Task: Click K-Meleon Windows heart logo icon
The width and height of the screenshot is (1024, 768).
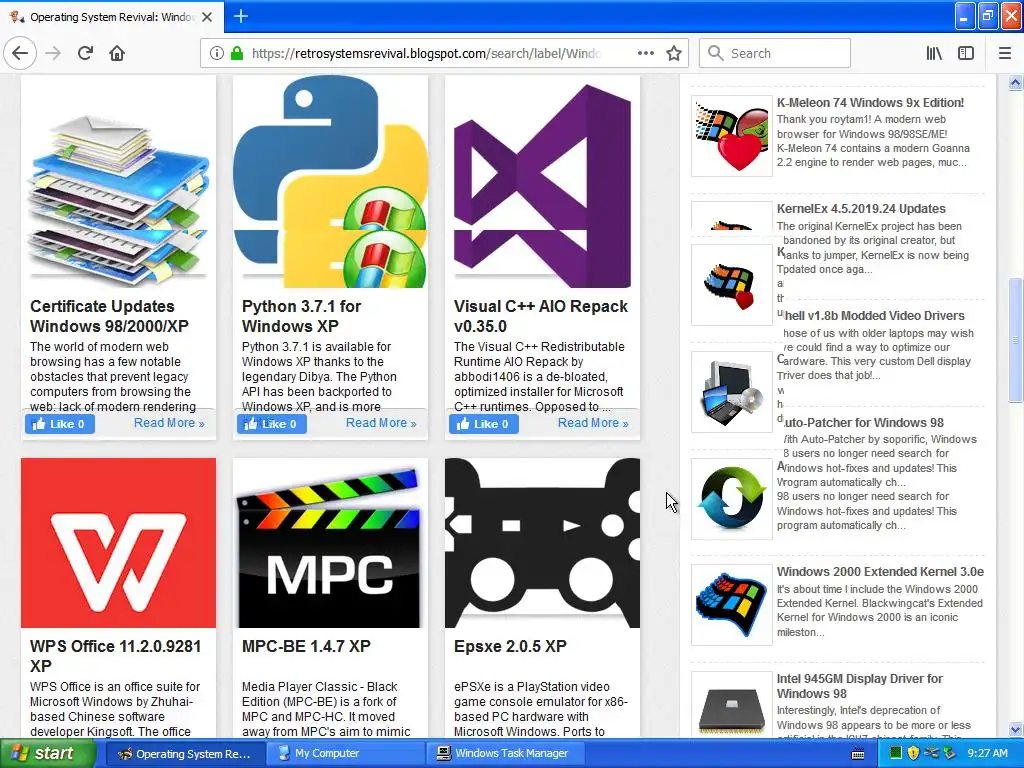Action: coord(731,136)
